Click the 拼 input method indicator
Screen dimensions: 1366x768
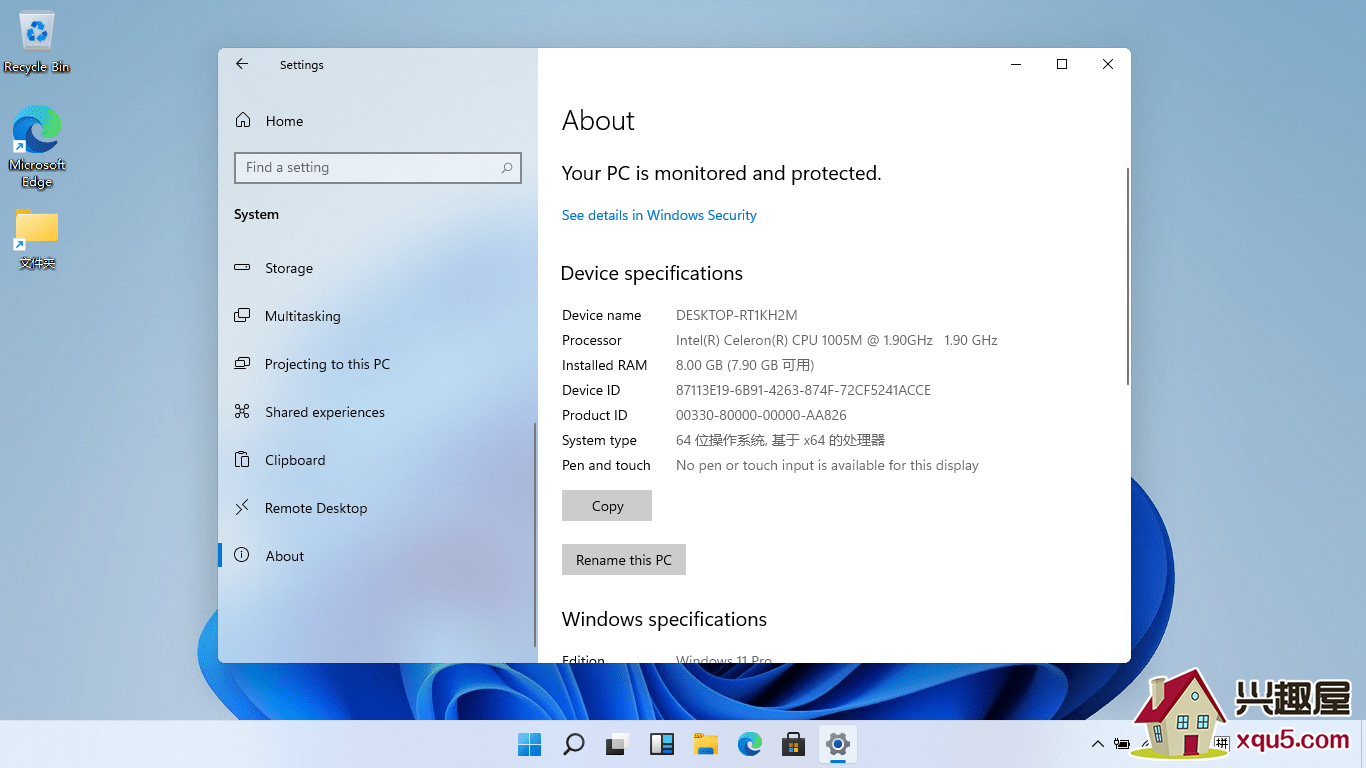click(1221, 744)
